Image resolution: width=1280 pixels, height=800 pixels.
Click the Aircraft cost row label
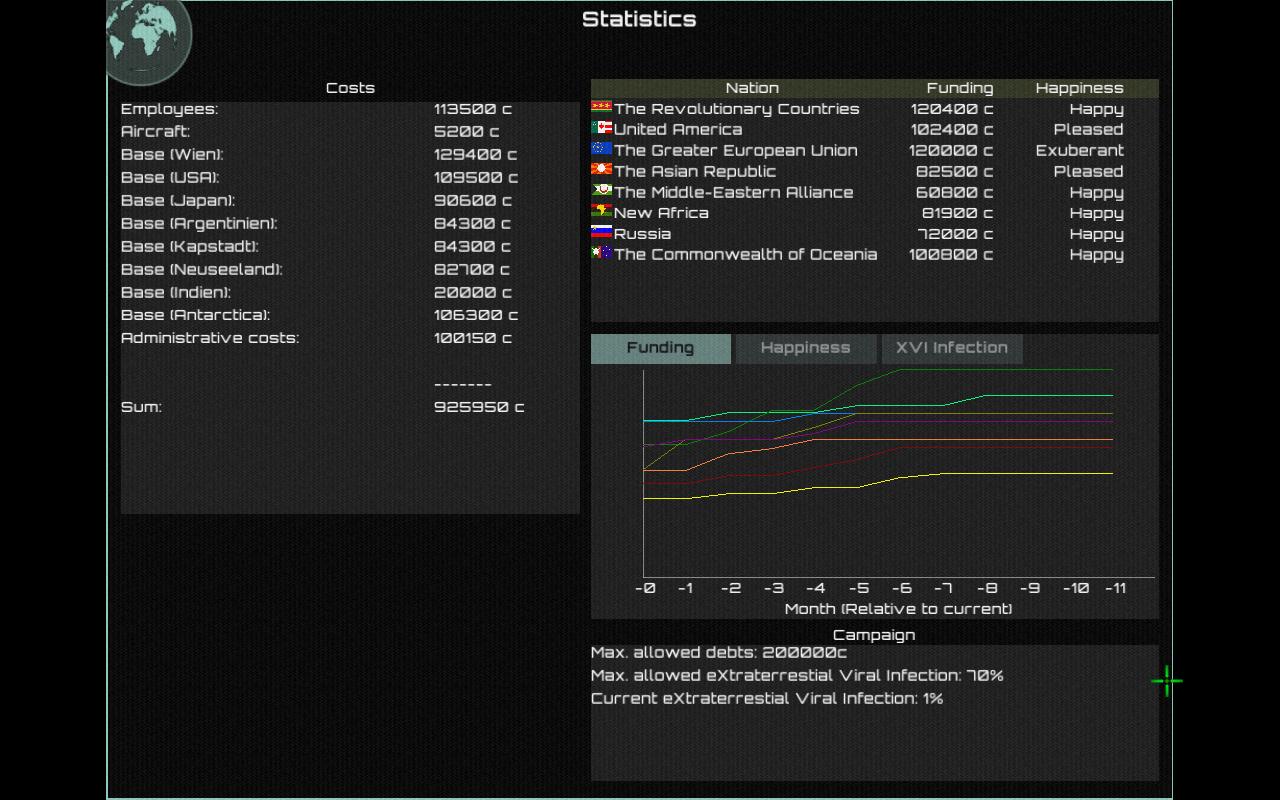pos(155,132)
